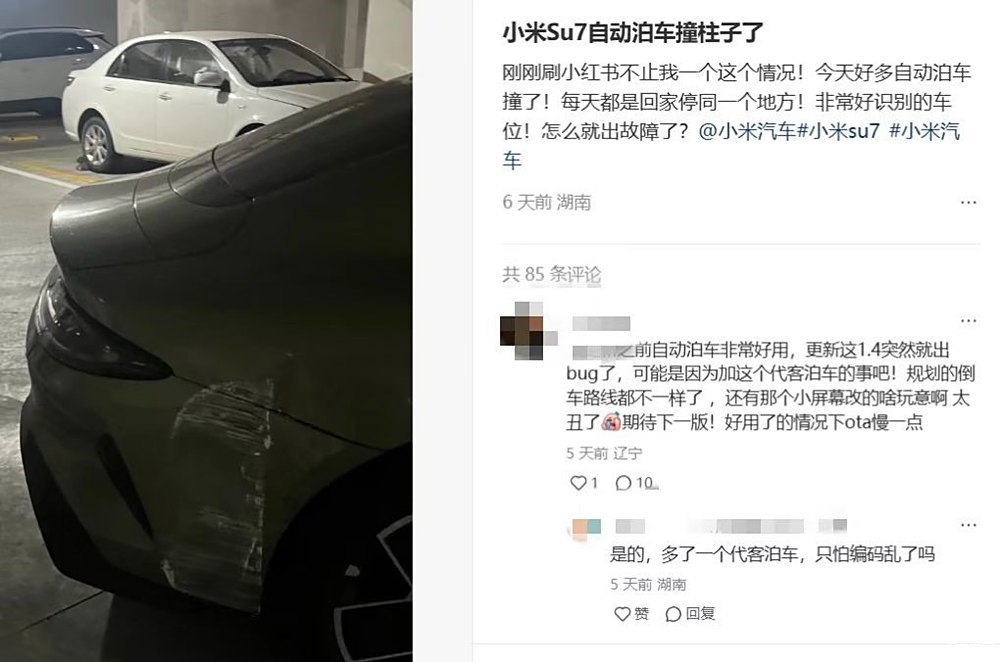Click the first comment's text about 1.4 update
Screen dimensions: 1000x662
770,386
